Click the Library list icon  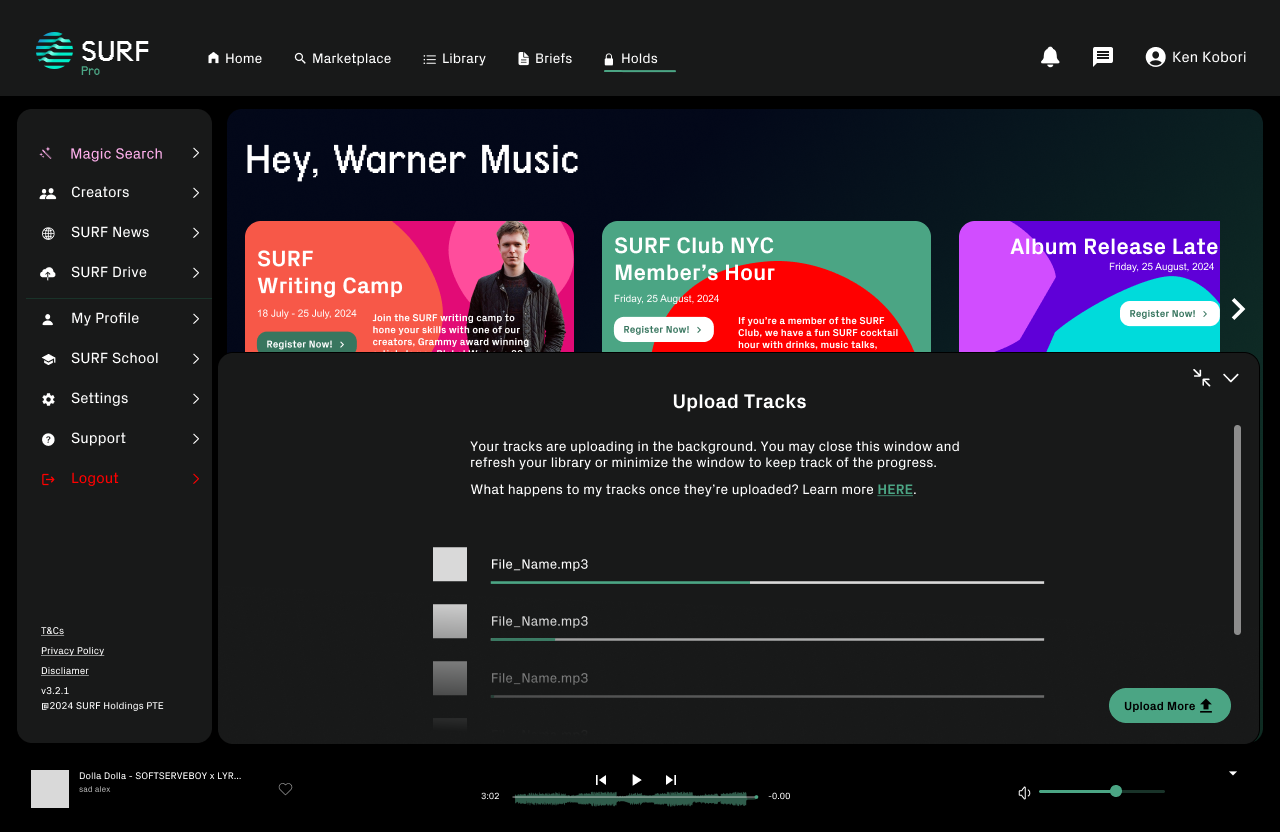(x=429, y=59)
